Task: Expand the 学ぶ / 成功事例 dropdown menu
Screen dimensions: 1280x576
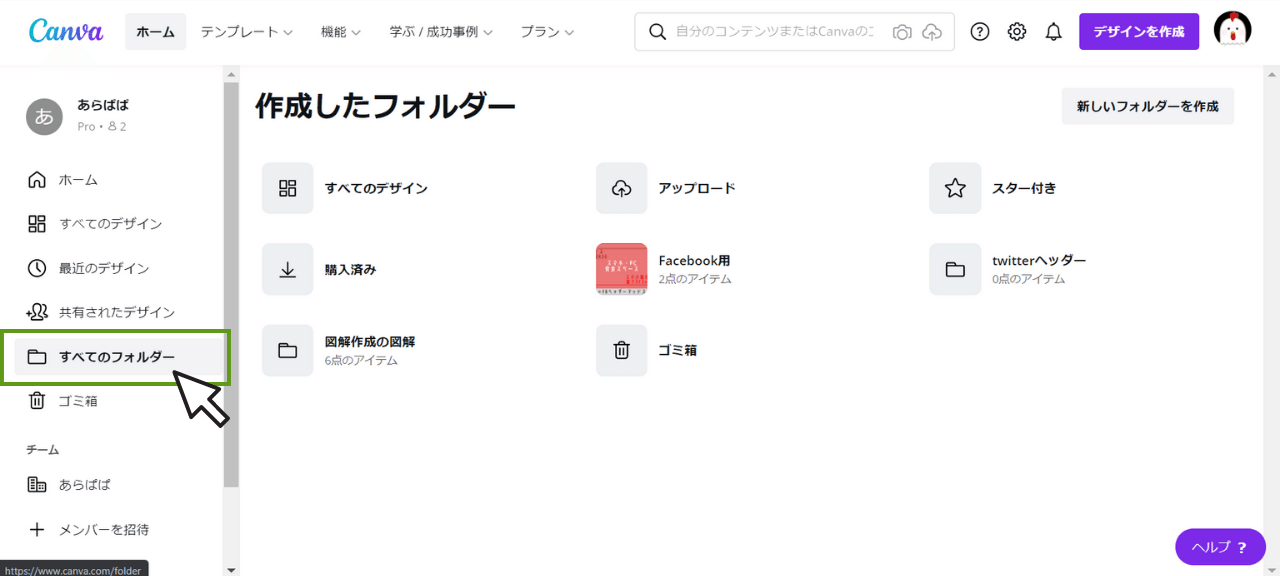Action: [441, 32]
